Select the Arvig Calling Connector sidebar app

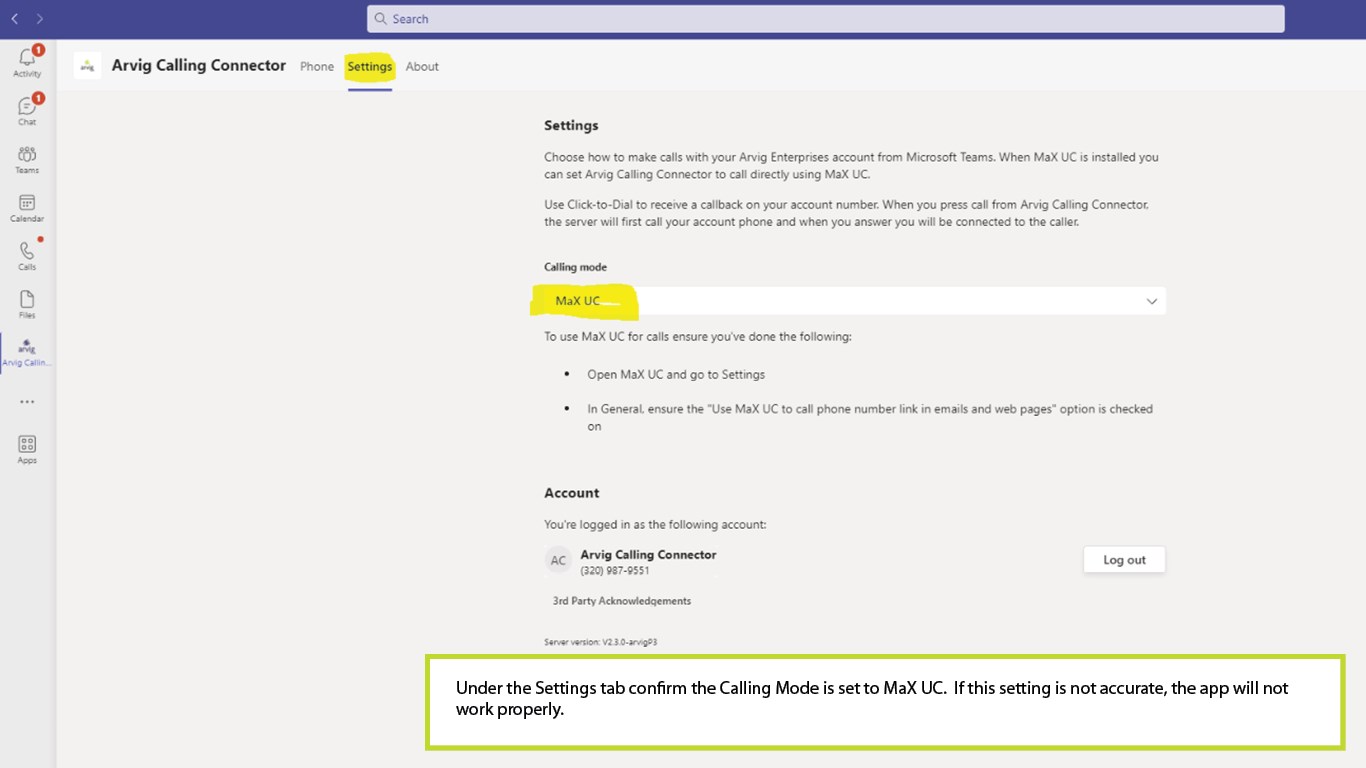tap(27, 353)
